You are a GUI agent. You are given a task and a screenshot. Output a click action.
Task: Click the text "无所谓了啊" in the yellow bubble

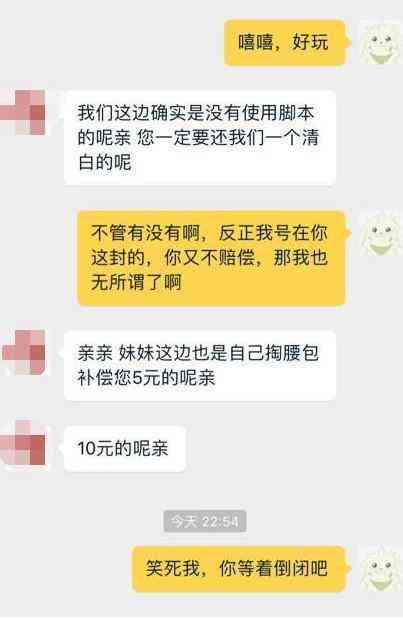(136, 282)
